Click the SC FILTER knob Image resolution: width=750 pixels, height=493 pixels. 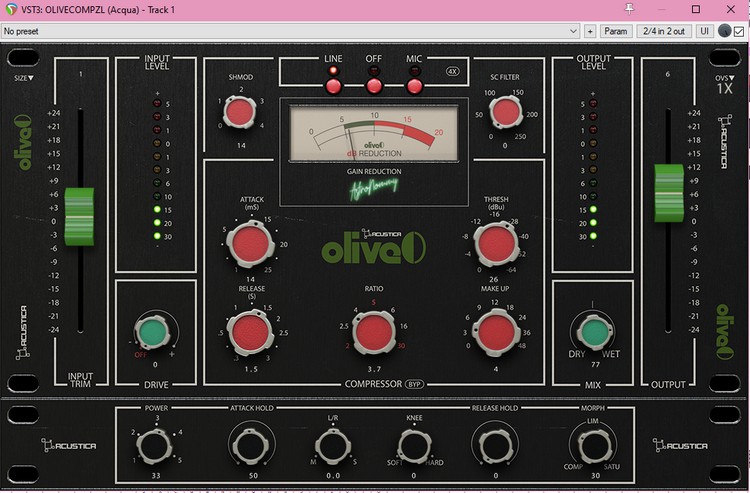click(x=506, y=112)
